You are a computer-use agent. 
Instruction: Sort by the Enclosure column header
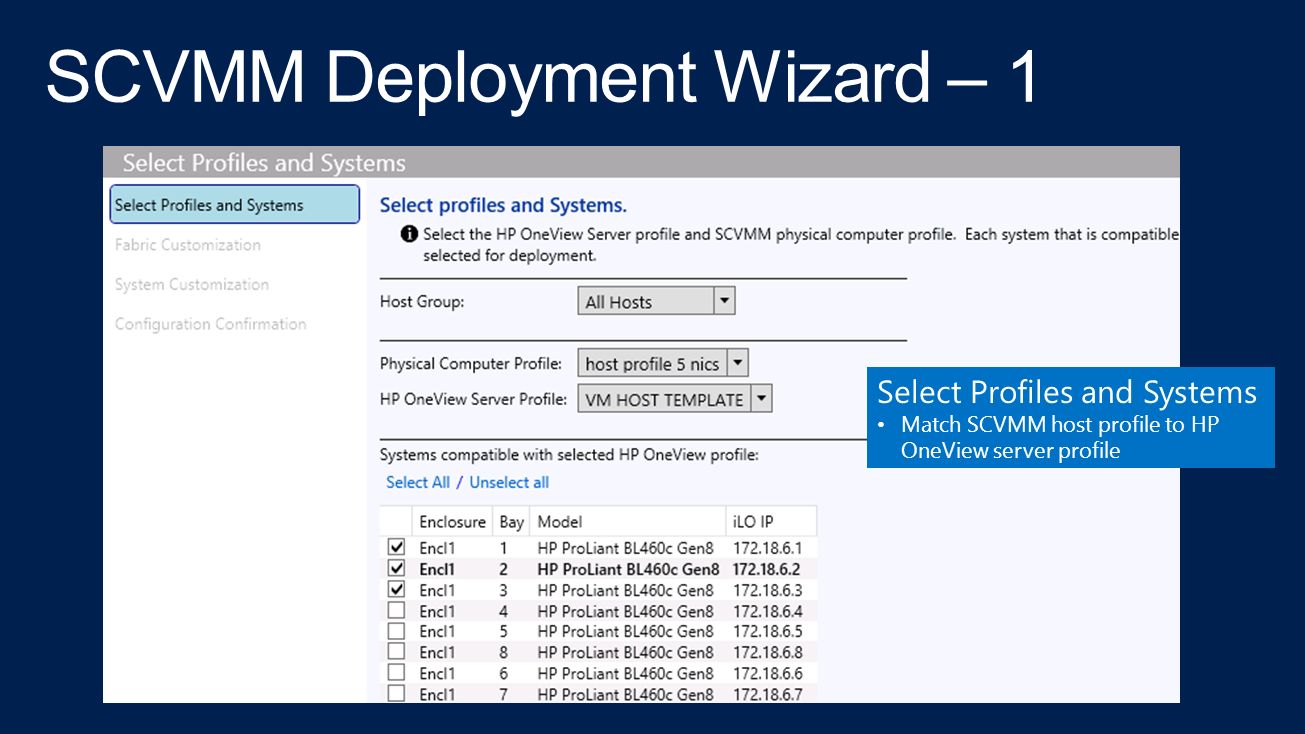[x=453, y=521]
